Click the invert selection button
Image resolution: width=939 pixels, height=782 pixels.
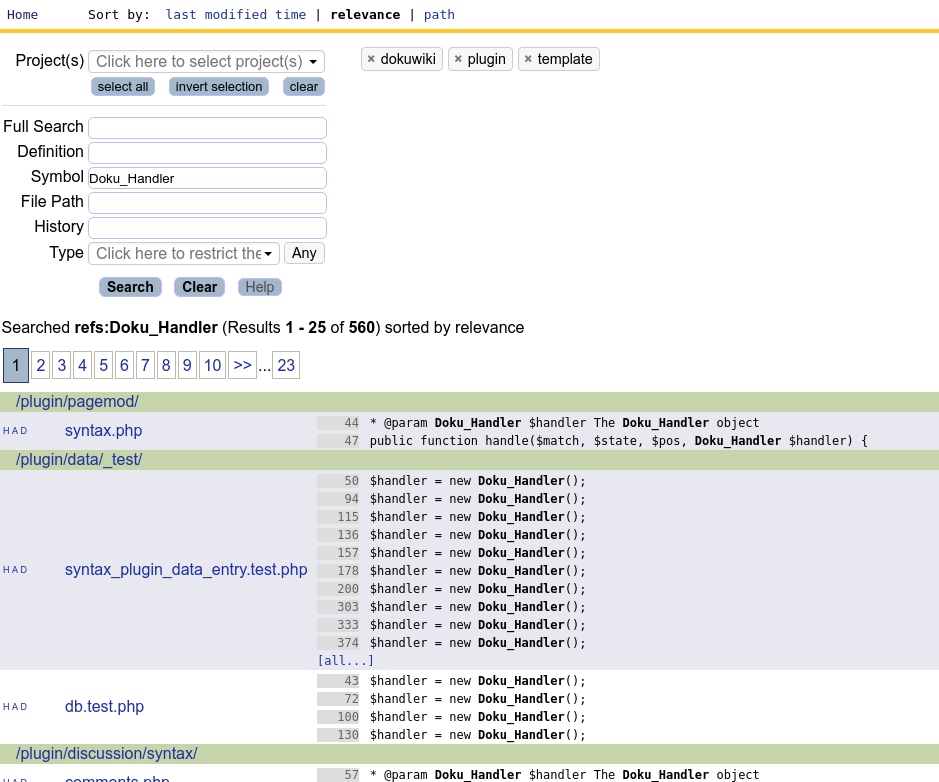(x=219, y=87)
